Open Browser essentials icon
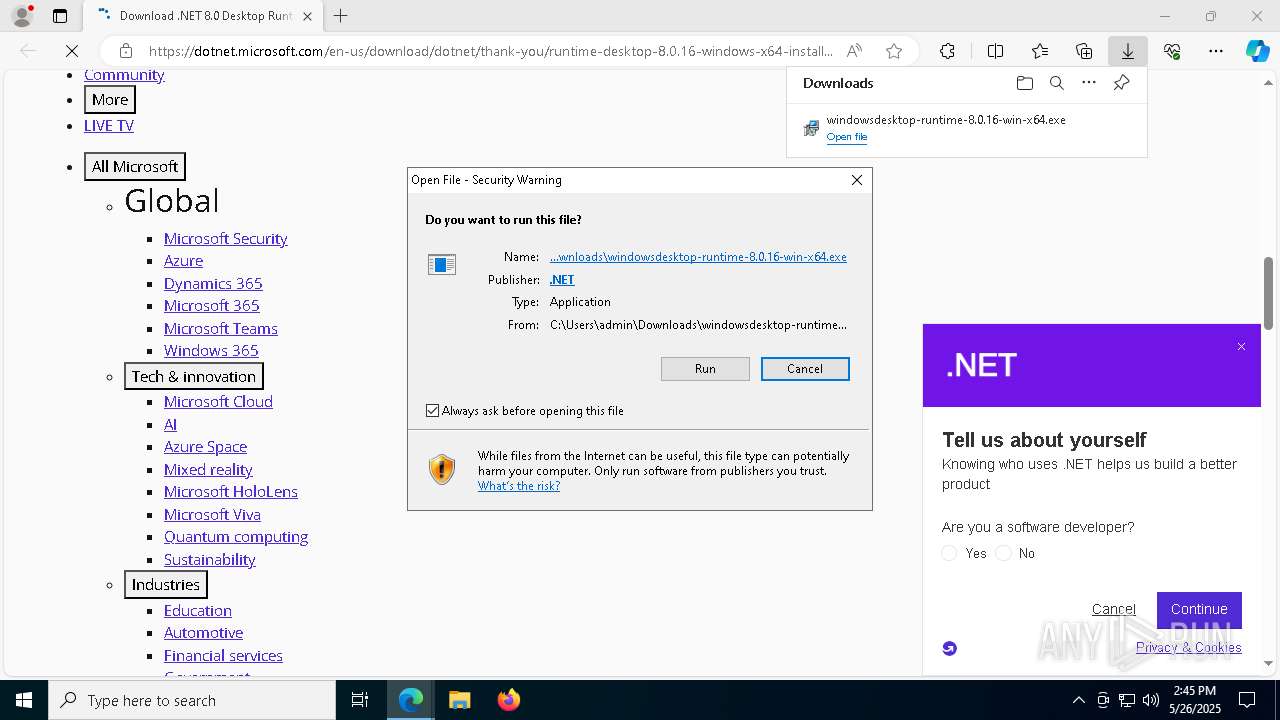The width and height of the screenshot is (1280, 720). click(x=1172, y=51)
